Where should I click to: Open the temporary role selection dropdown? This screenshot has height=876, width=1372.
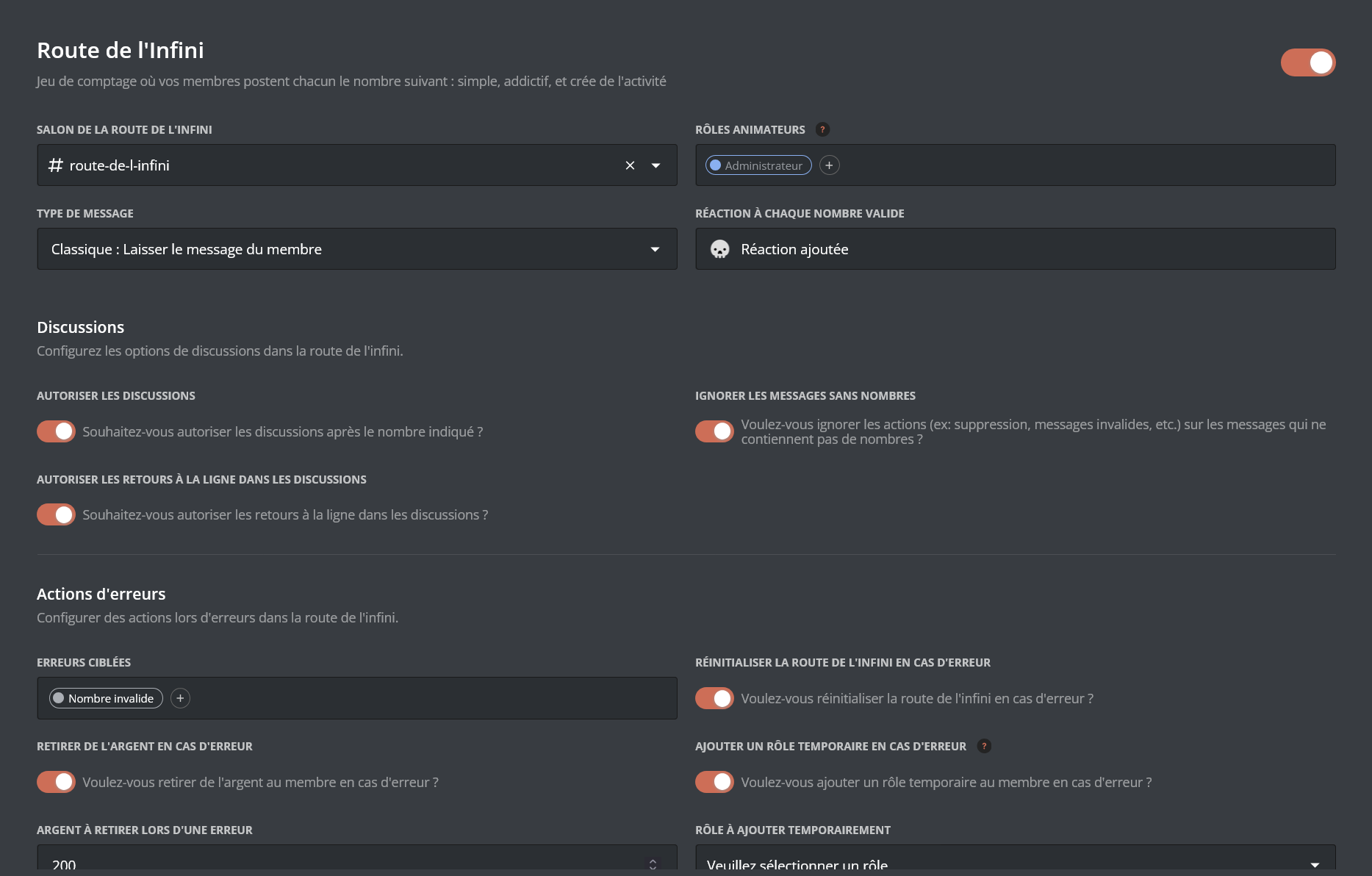(1314, 864)
